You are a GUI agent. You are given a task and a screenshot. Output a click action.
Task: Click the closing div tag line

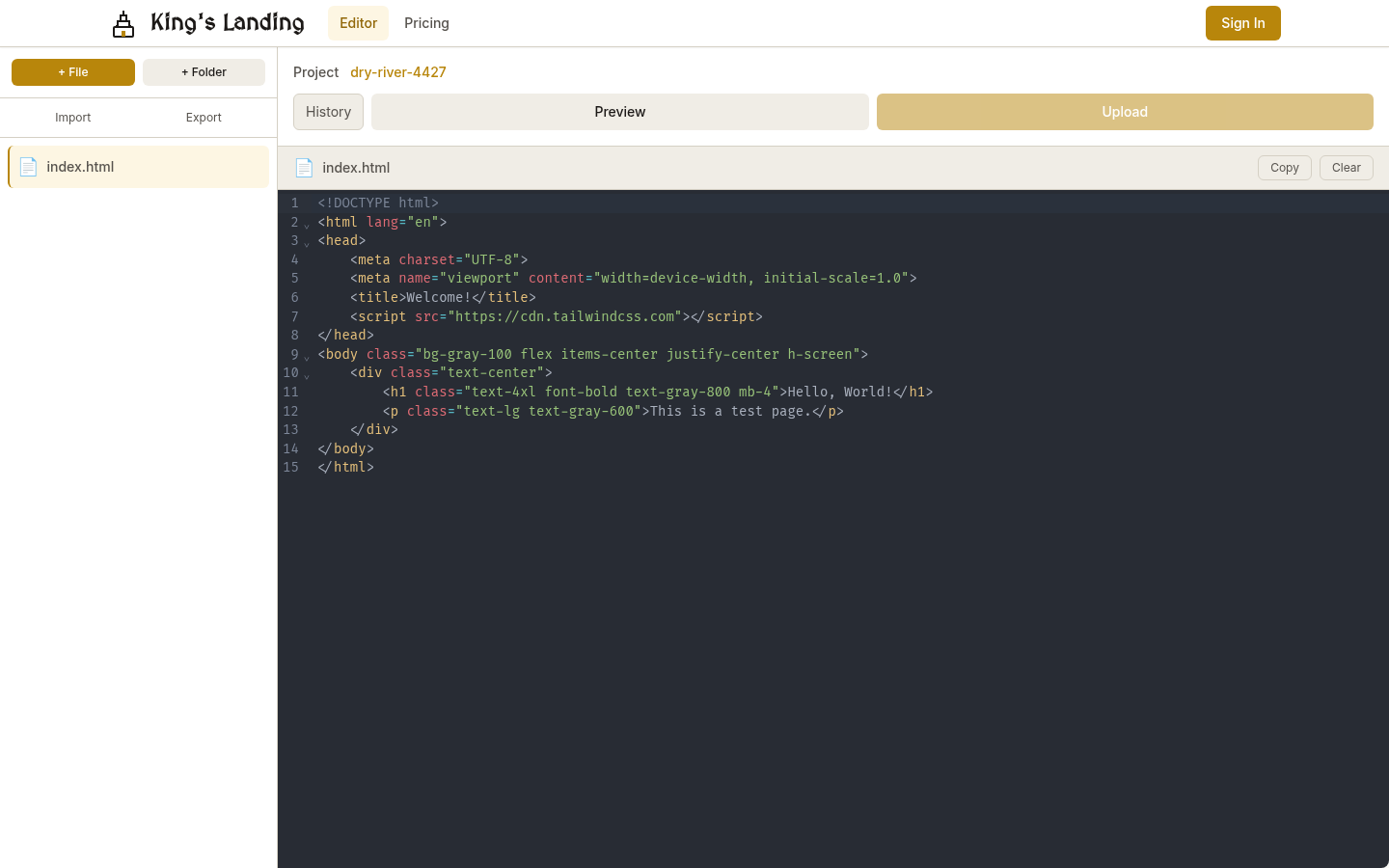tap(374, 429)
